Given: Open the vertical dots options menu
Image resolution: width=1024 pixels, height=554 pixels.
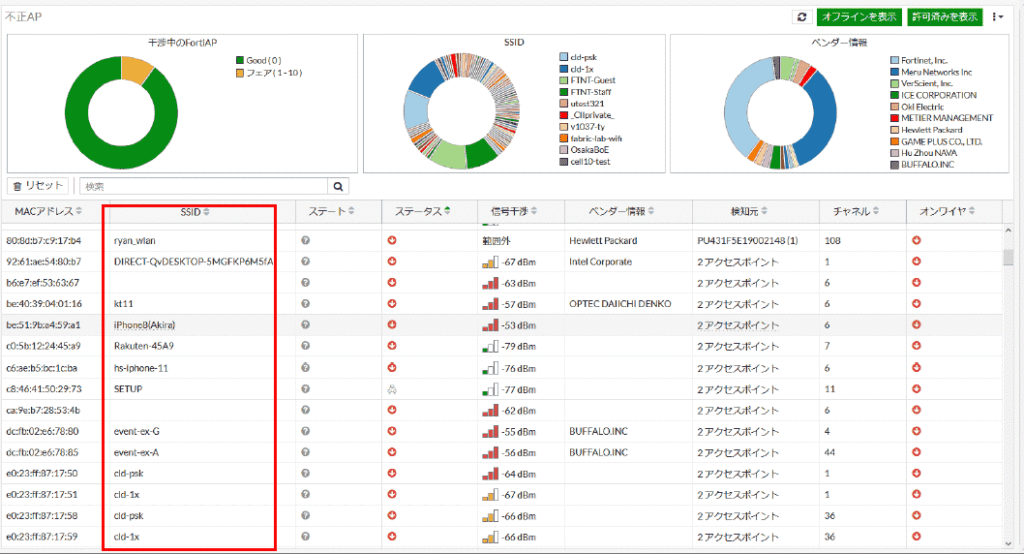Looking at the screenshot, I should (997, 17).
